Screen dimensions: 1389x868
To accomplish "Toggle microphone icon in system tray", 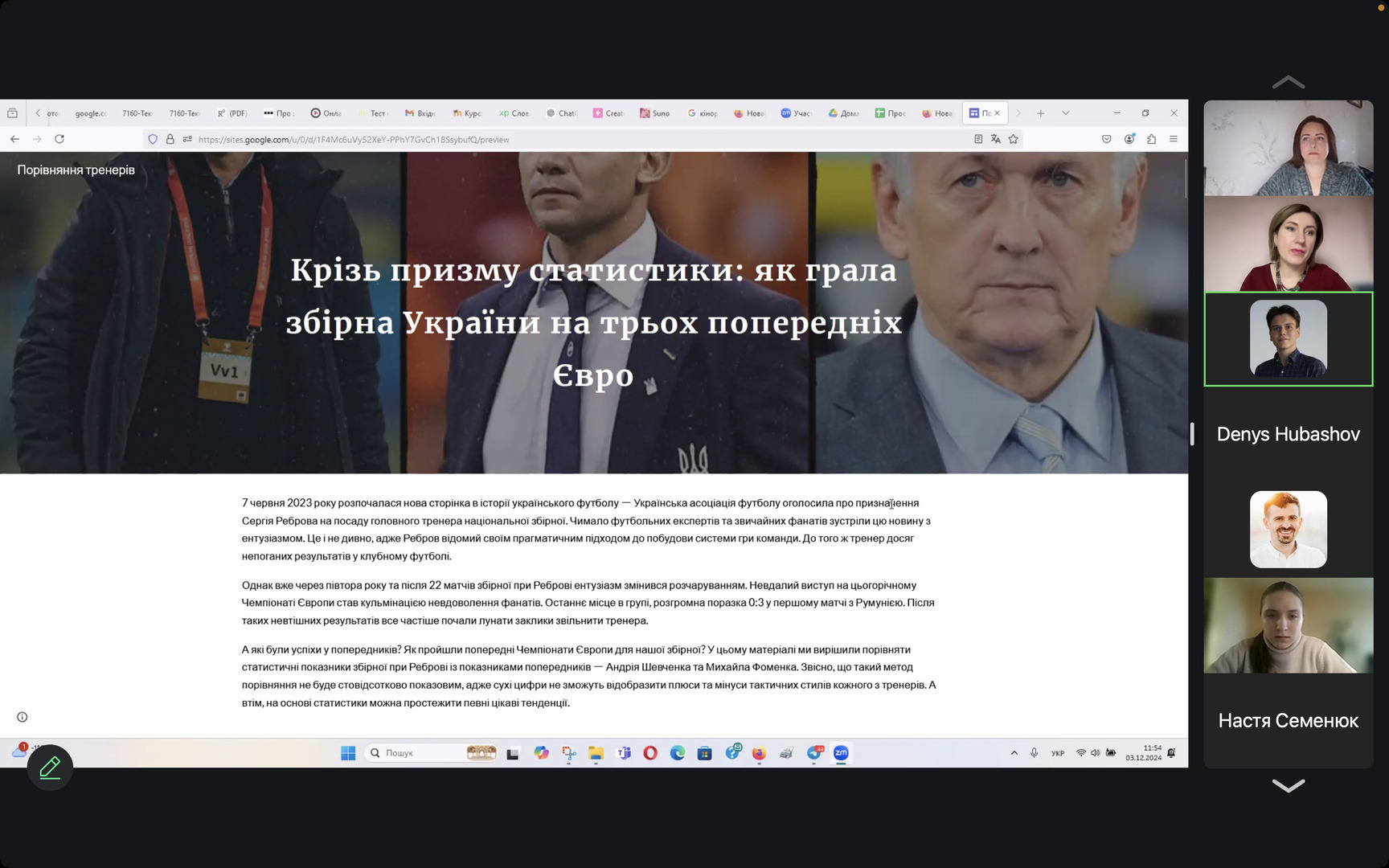I will (x=1034, y=753).
